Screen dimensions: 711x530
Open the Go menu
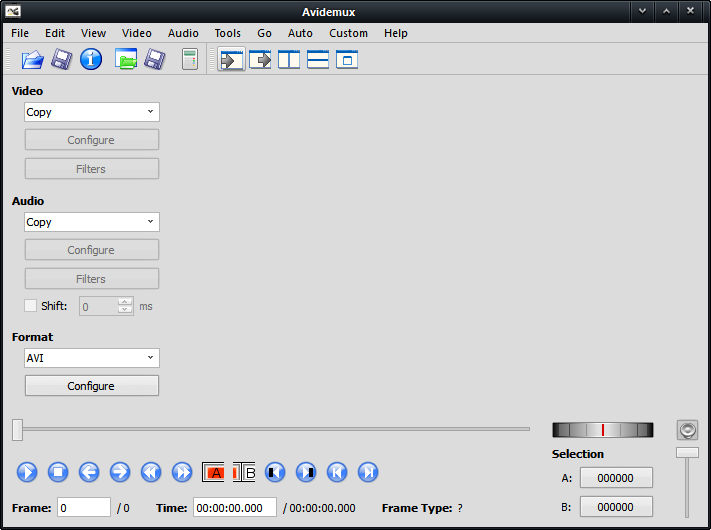264,33
